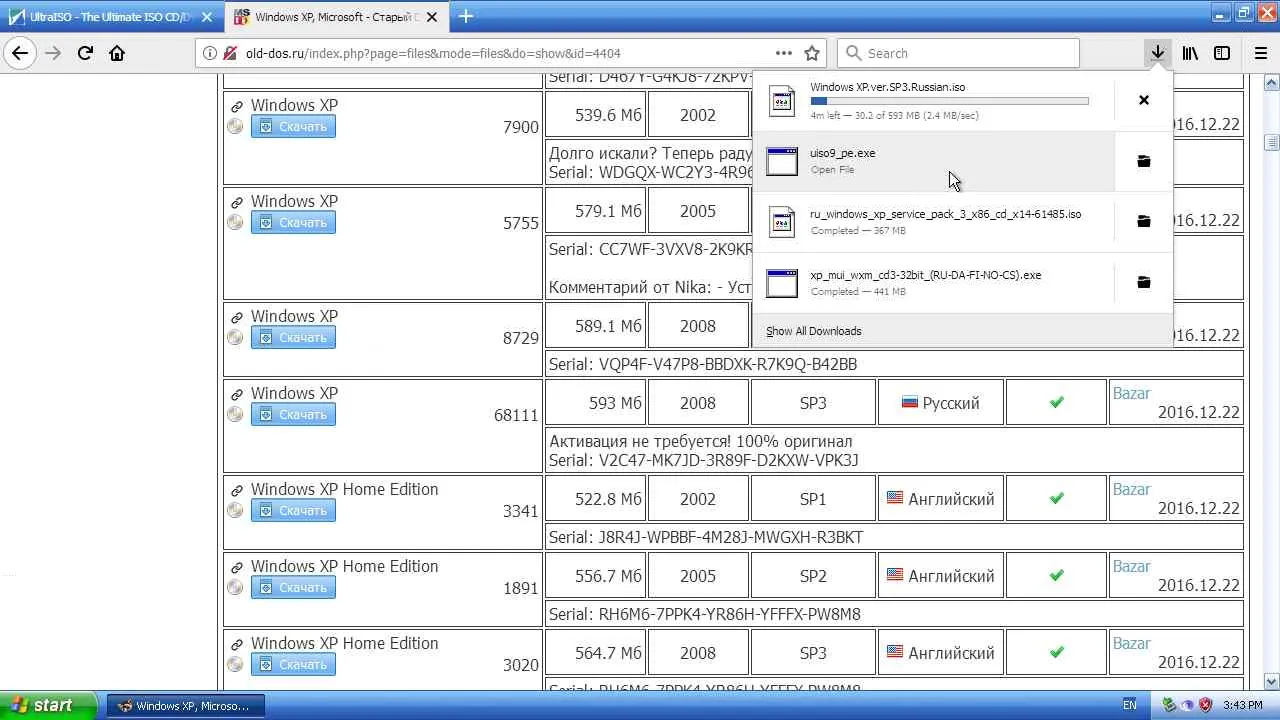Open the page actions three-dot menu
Viewport: 1280px width, 720px height.
click(784, 53)
